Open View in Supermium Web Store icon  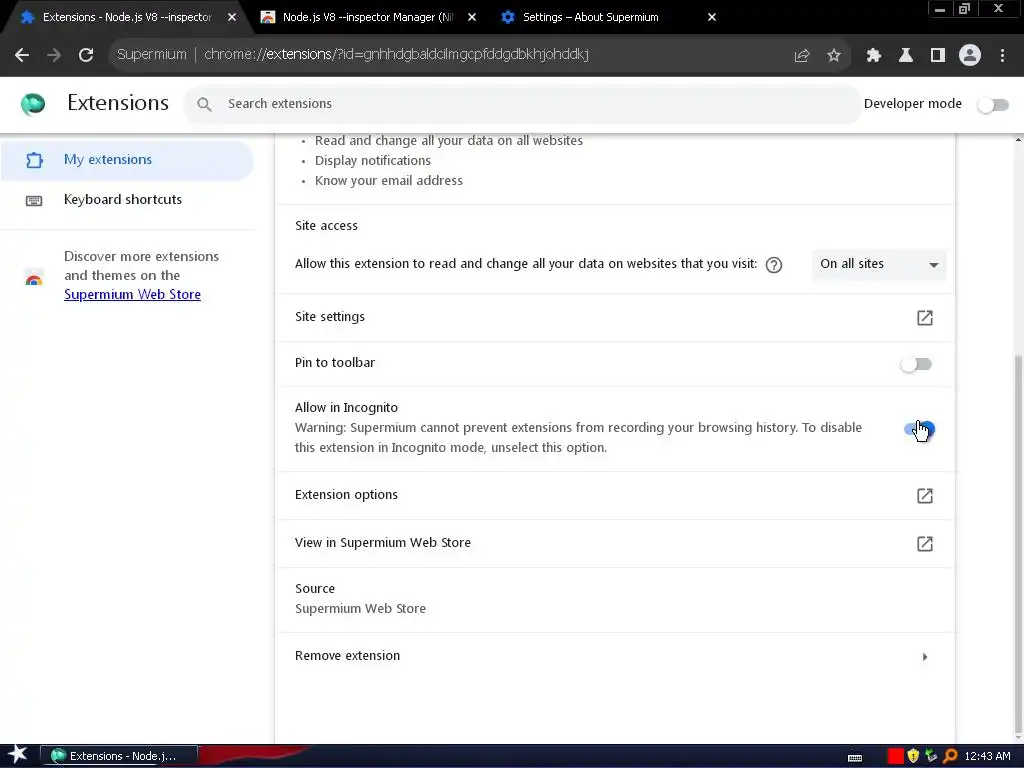(x=925, y=543)
